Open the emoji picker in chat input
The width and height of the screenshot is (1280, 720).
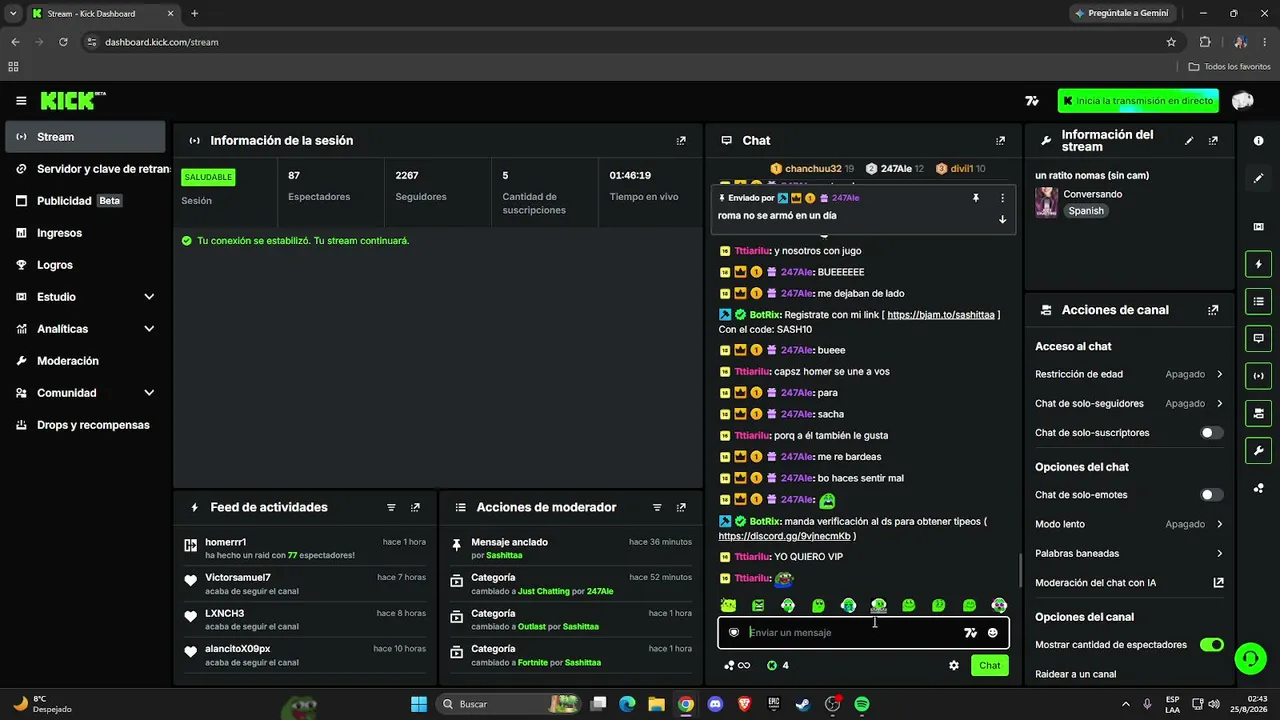coord(993,632)
